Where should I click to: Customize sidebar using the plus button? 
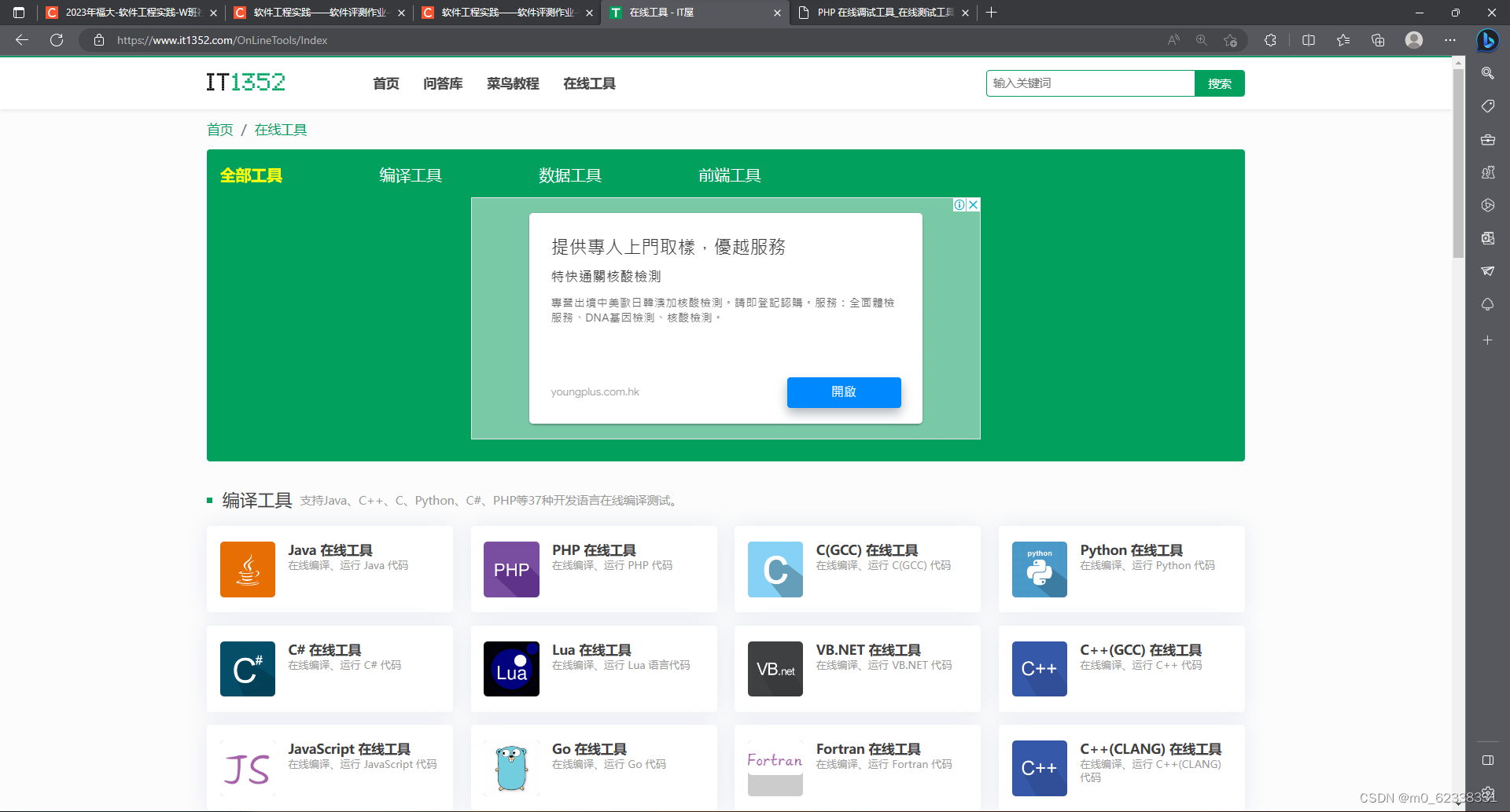click(1487, 340)
